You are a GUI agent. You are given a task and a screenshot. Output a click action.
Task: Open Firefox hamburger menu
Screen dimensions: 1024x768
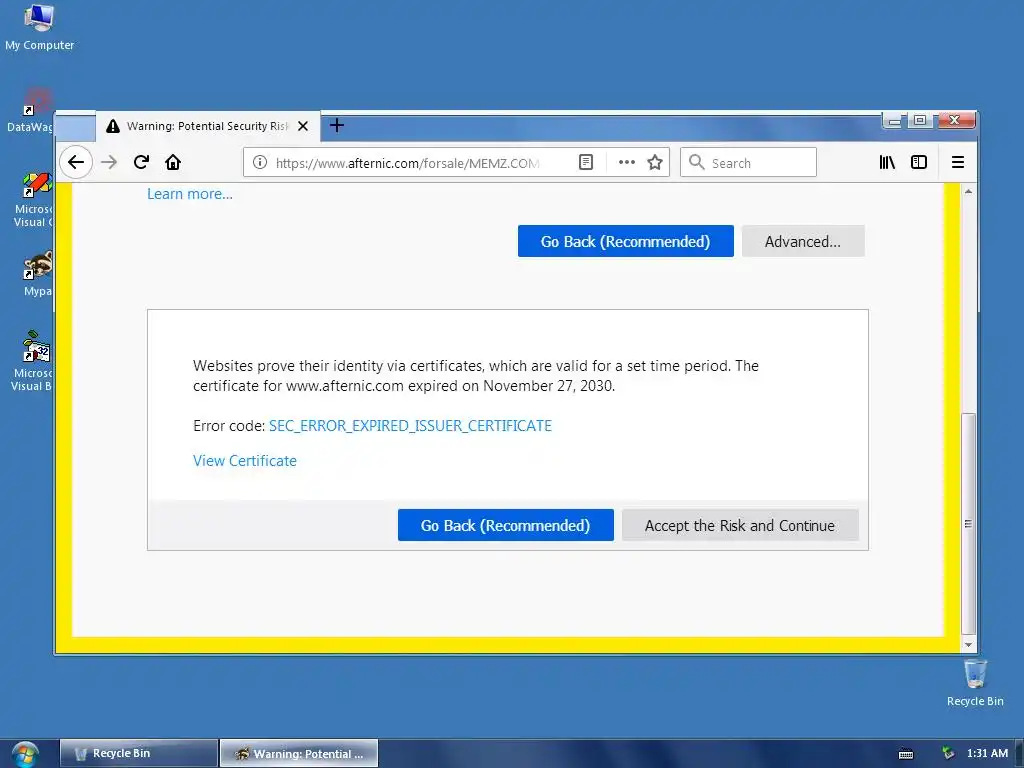(957, 162)
